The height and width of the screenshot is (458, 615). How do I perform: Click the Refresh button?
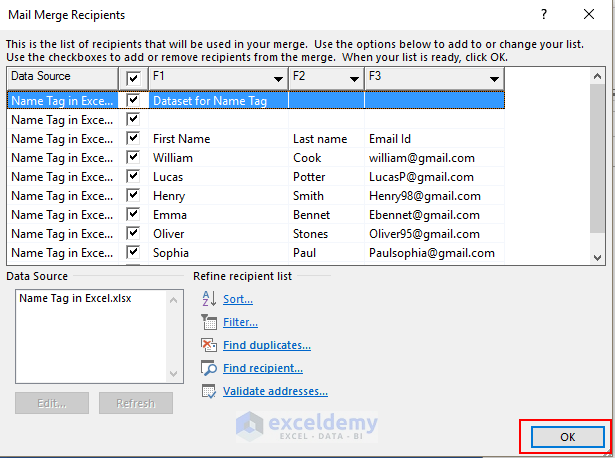(x=136, y=403)
